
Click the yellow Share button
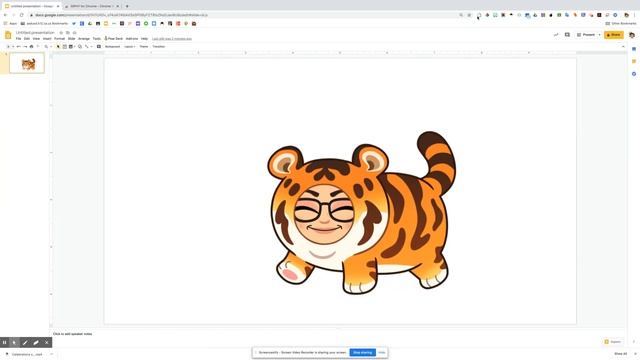pyautogui.click(x=613, y=35)
